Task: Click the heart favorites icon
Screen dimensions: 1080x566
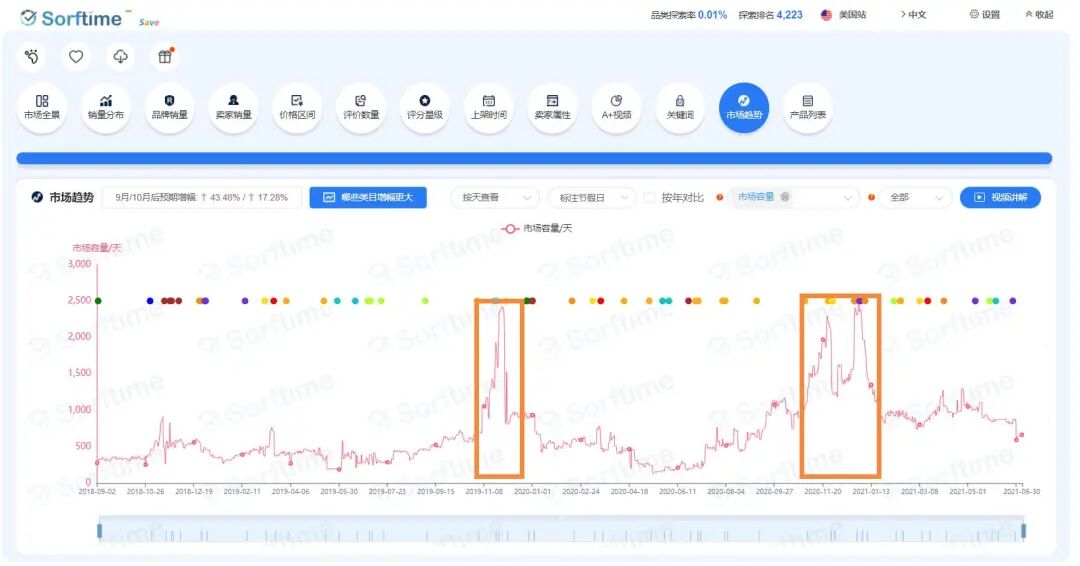Action: [76, 56]
